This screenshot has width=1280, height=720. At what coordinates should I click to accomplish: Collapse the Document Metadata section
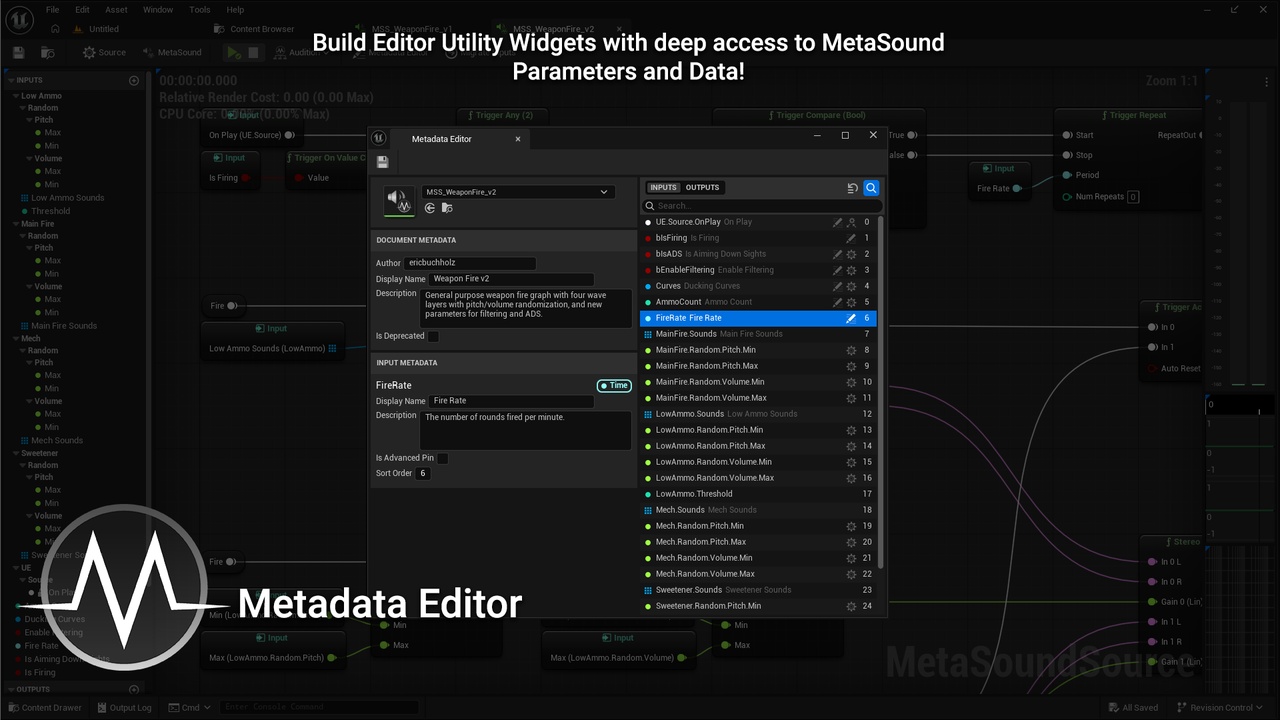416,240
